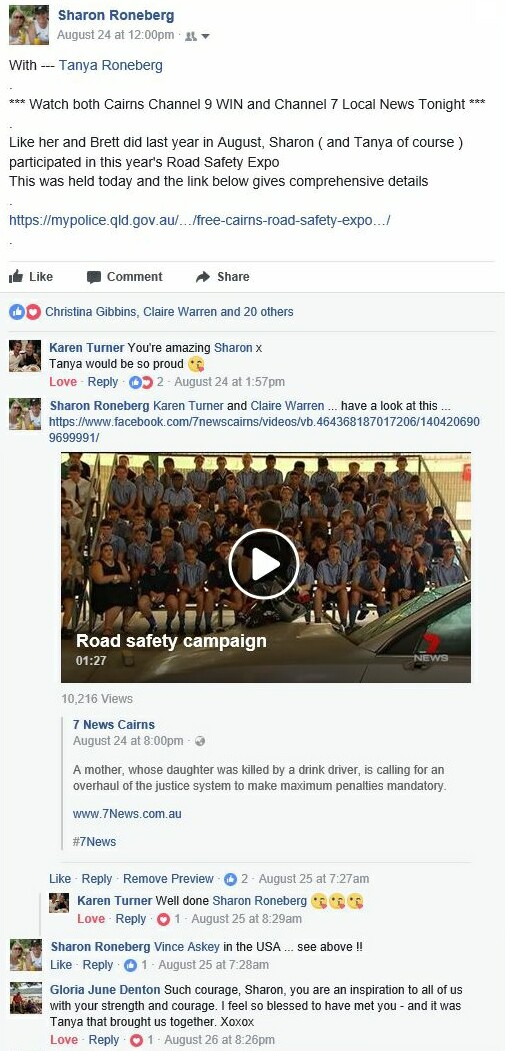Click Remove Preview under video comment
Screen dimensions: 505x1051
168,879
